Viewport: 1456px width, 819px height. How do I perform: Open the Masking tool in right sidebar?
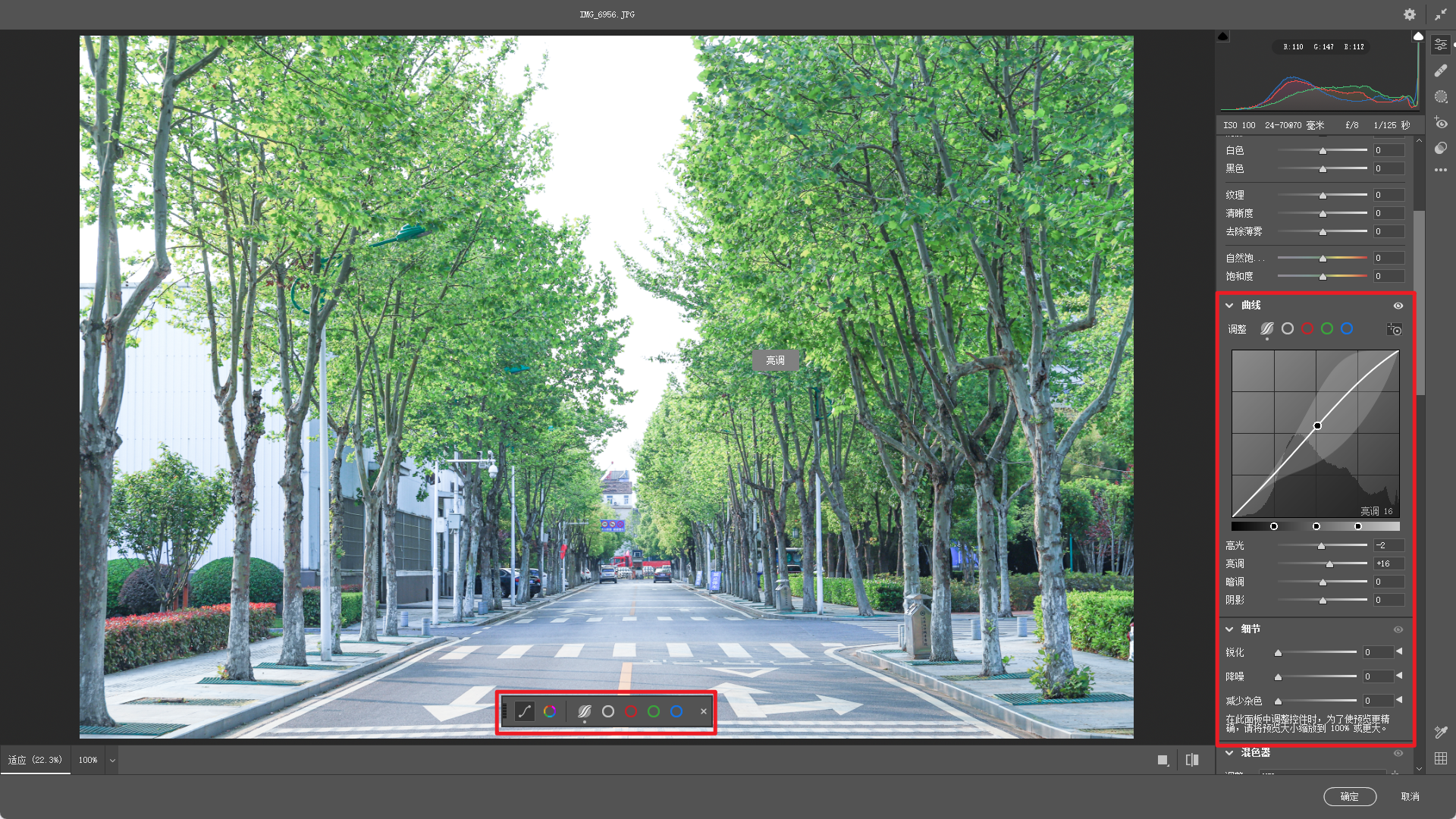1441,96
